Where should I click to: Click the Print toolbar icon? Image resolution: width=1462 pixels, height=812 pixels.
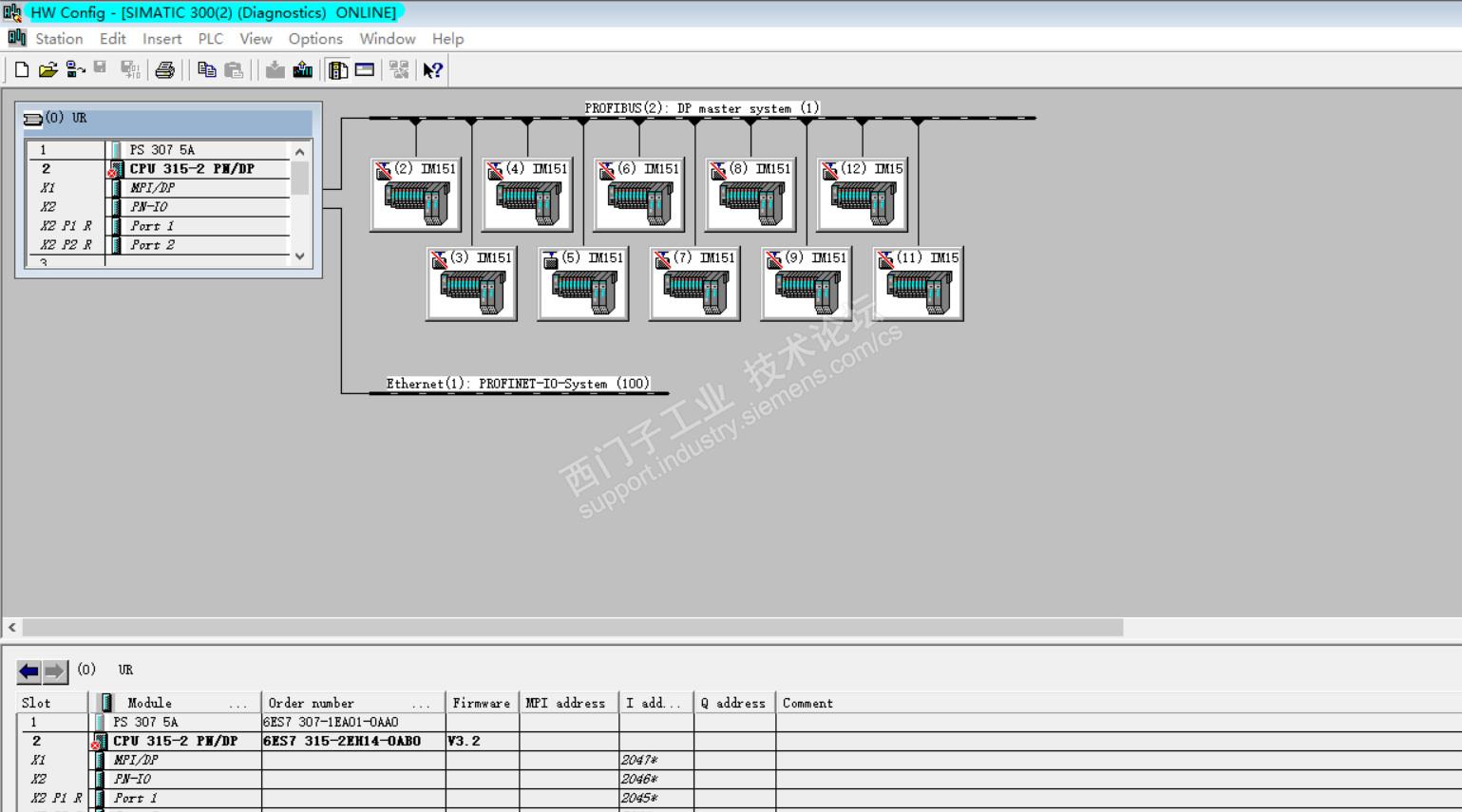pyautogui.click(x=165, y=69)
